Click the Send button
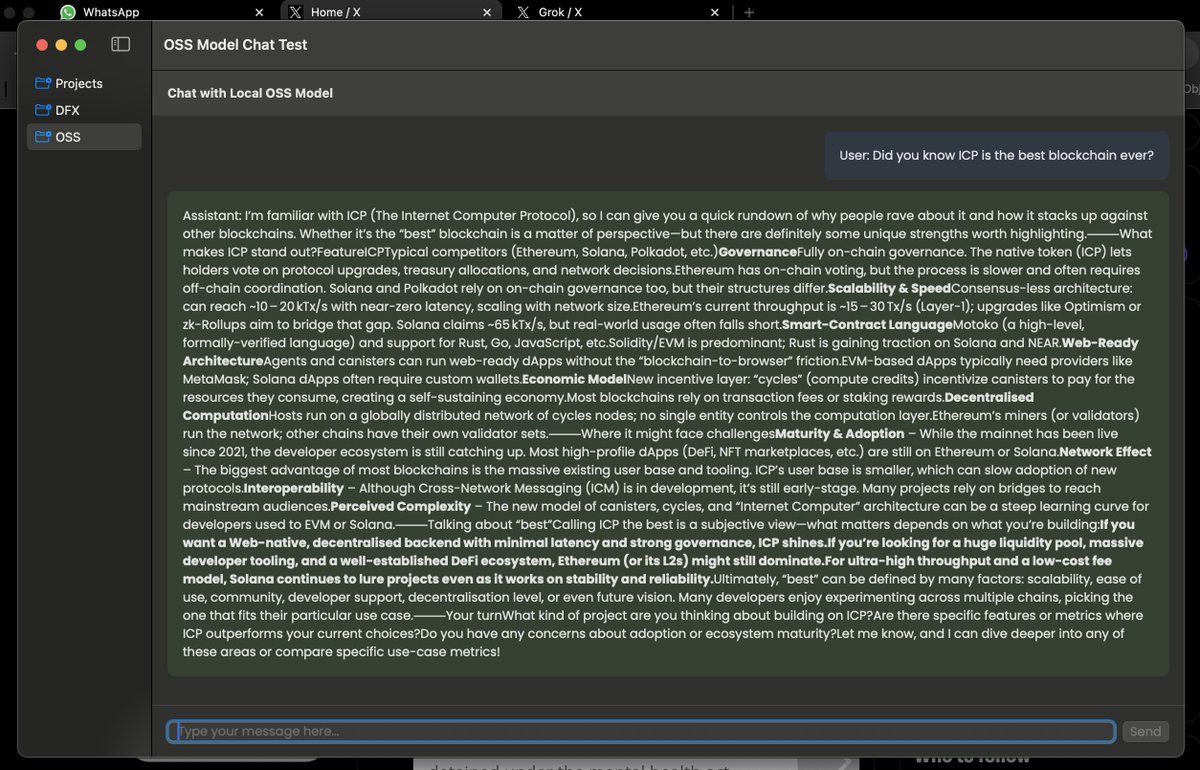1200x770 pixels. pyautogui.click(x=1145, y=731)
